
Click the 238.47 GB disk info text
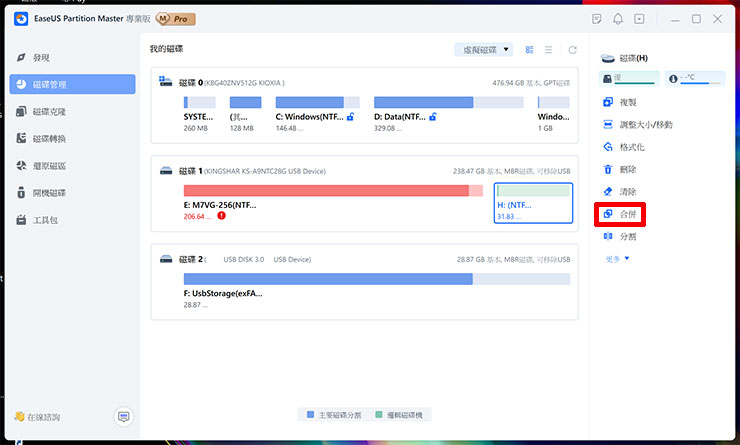click(x=512, y=171)
